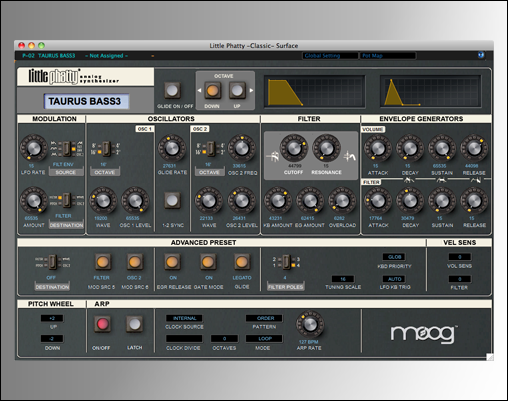Click the filter Cutoff knob
Screen dimensions: 508x401
click(294, 148)
